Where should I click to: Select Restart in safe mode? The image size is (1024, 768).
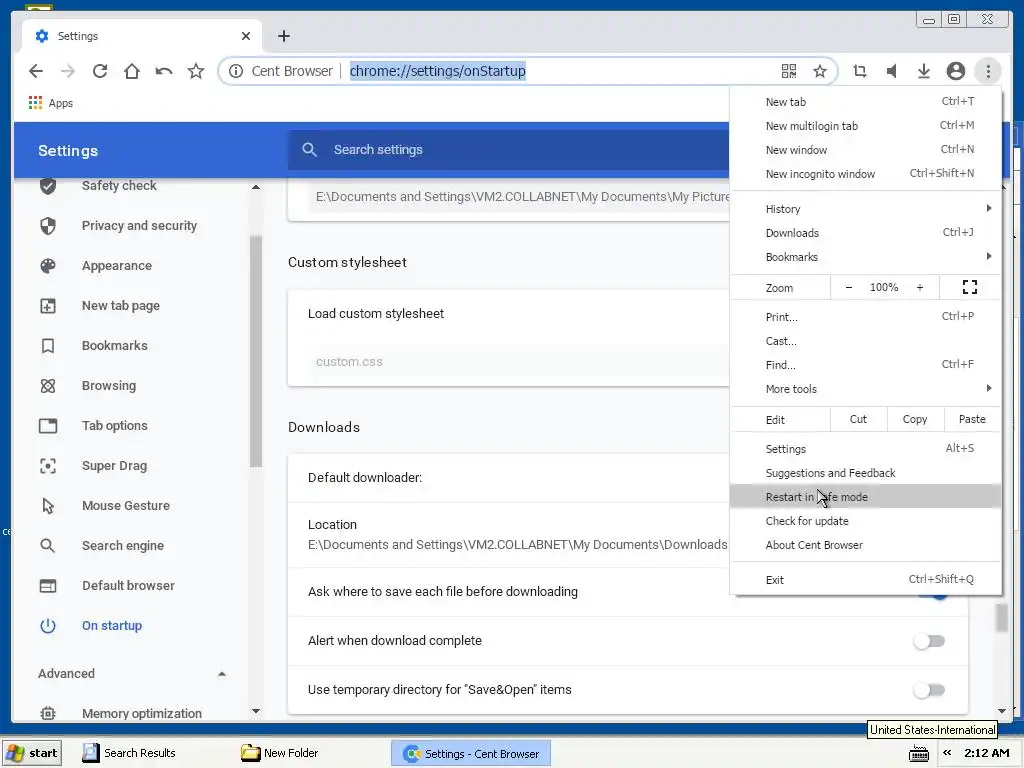[x=865, y=497]
